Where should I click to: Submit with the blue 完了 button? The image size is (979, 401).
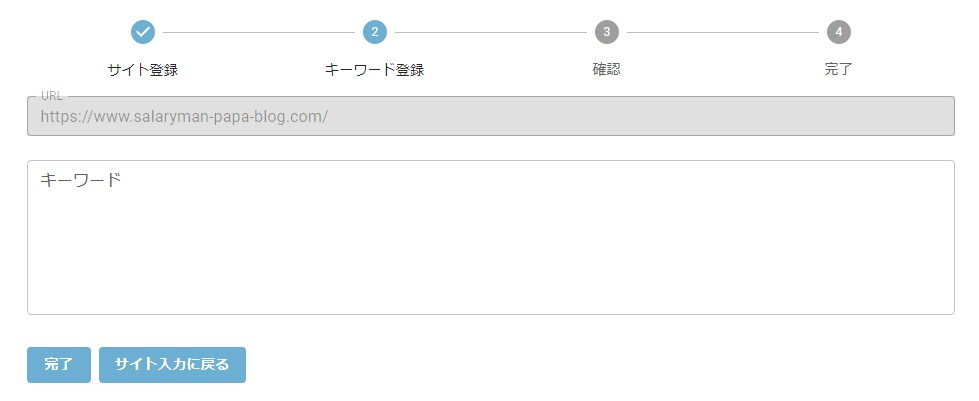click(x=59, y=365)
